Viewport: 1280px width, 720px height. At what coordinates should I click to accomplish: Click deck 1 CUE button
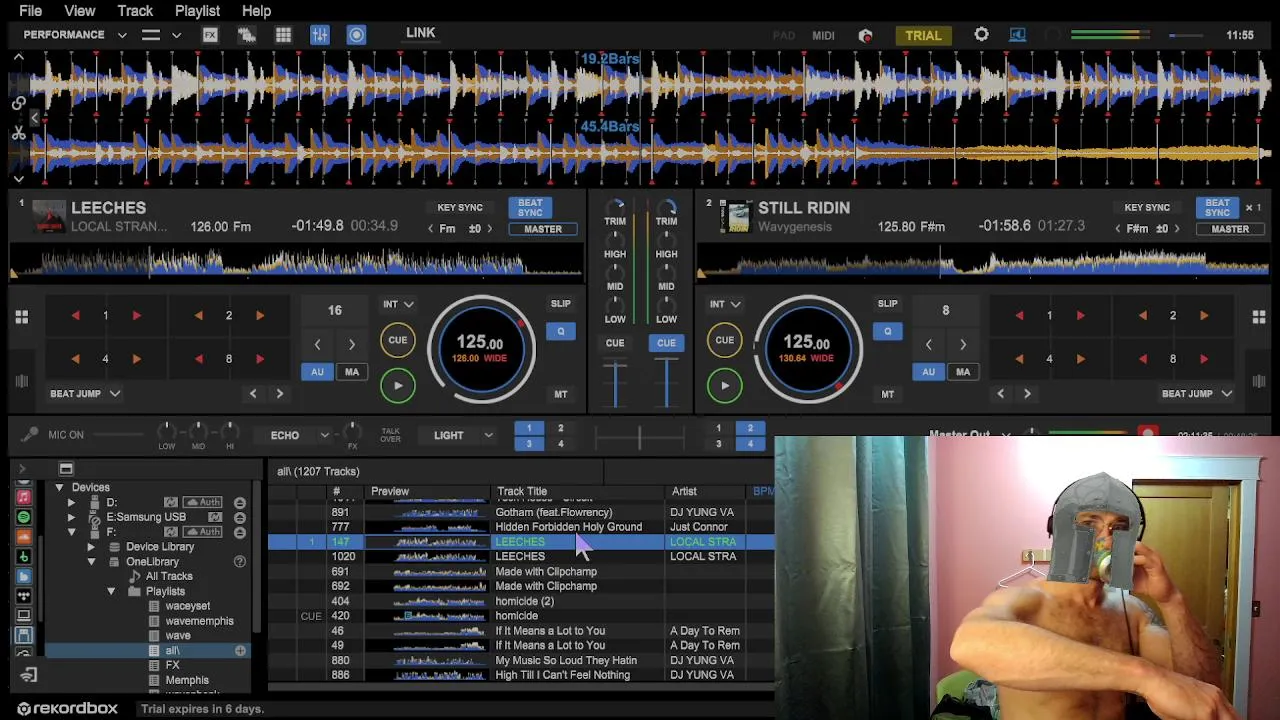[398, 340]
